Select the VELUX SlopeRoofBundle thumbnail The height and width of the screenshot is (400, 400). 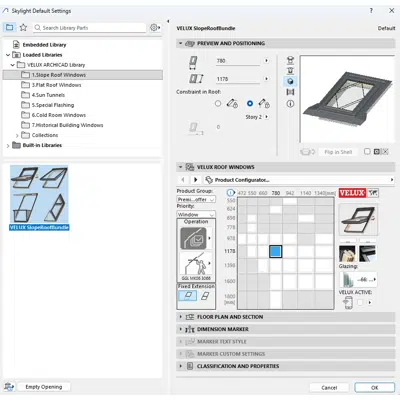(39, 198)
